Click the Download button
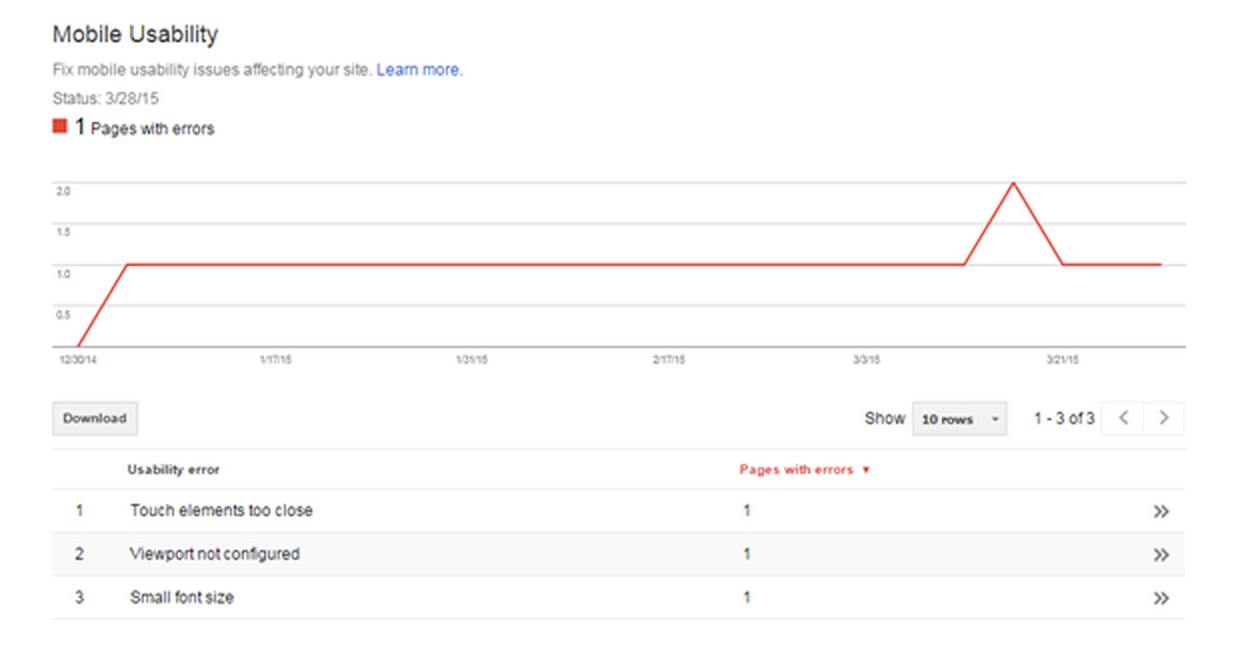The width and height of the screenshot is (1235, 646). [94, 418]
